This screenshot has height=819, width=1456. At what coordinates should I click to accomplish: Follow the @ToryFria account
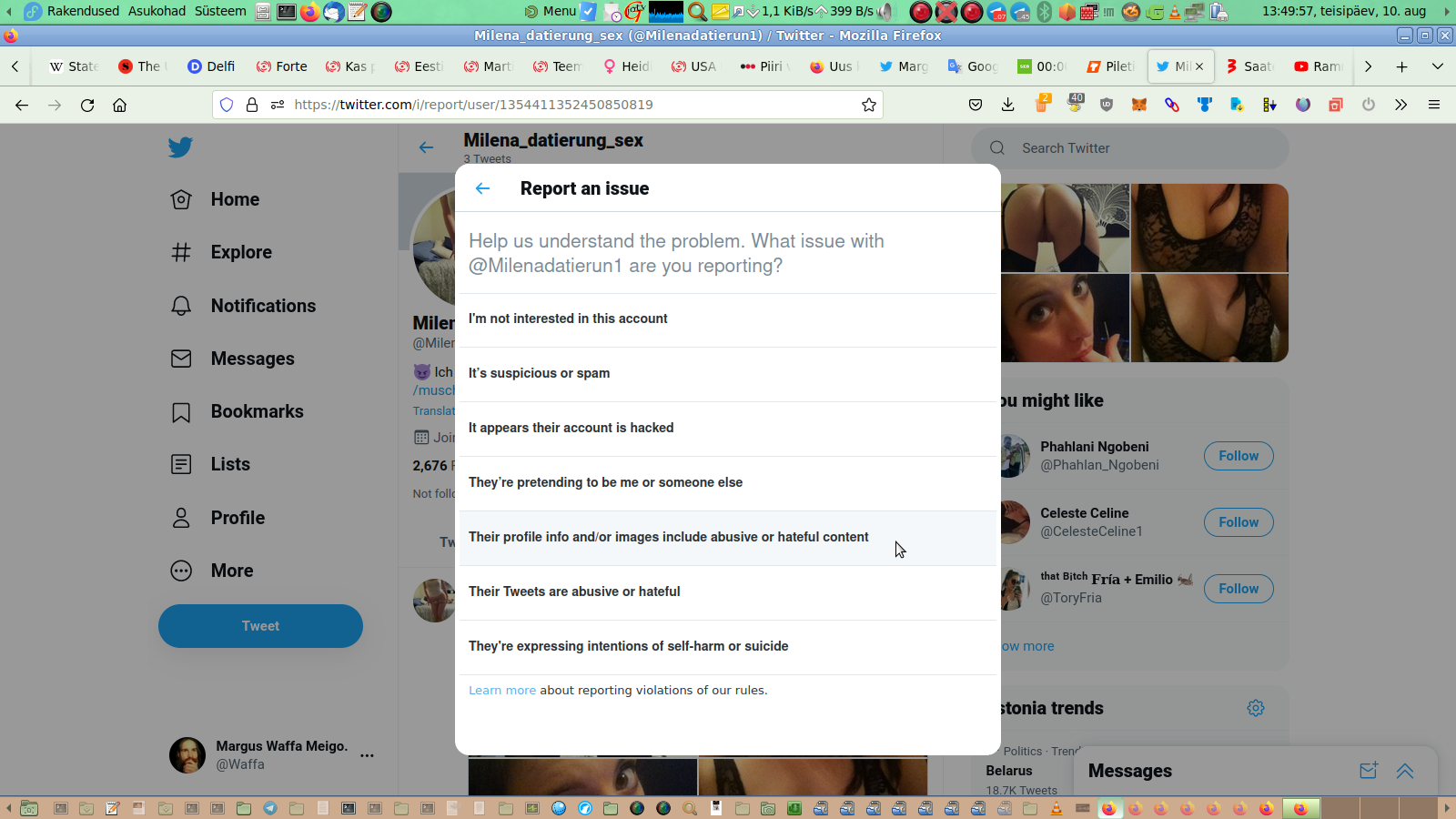point(1239,589)
